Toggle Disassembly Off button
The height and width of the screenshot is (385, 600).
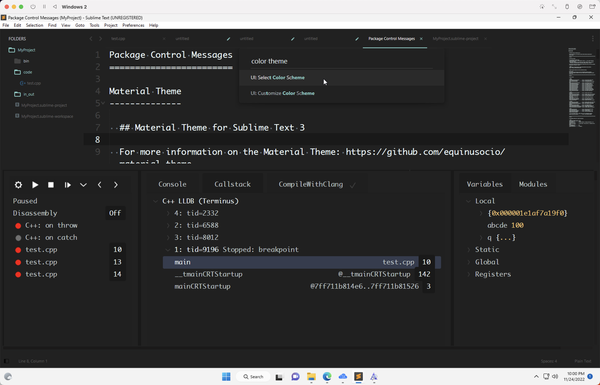115,213
